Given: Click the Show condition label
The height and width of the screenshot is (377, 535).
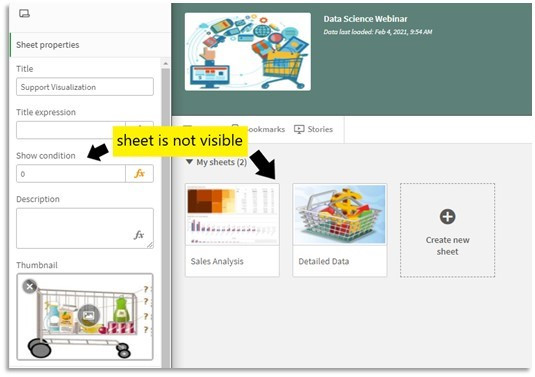Looking at the screenshot, I should pyautogui.click(x=46, y=156).
